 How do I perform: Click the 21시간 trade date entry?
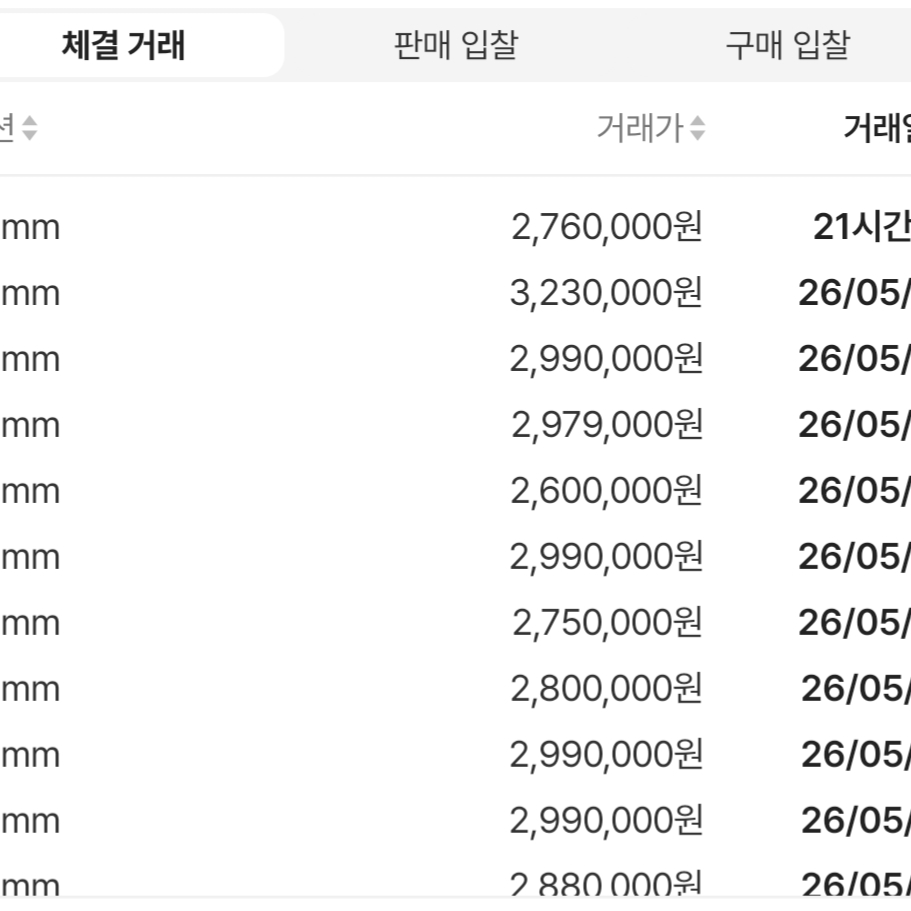[x=862, y=227]
